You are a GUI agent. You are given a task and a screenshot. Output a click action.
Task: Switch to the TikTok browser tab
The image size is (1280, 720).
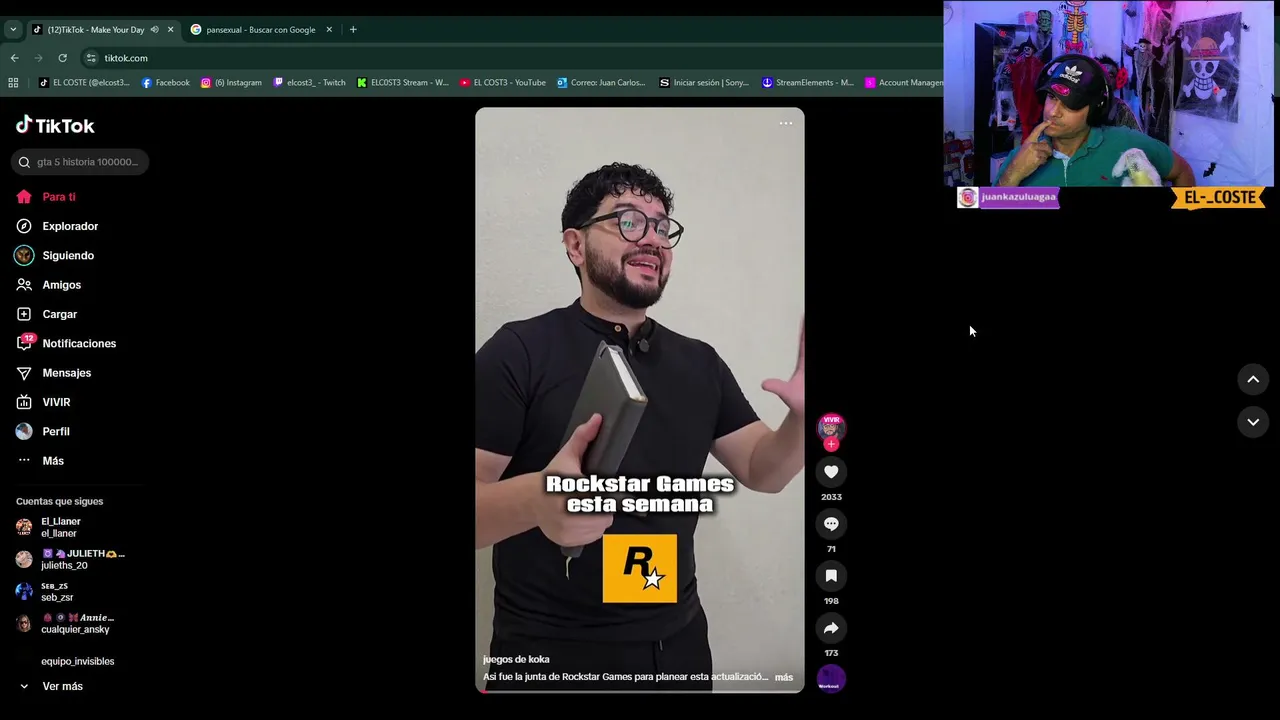[x=95, y=30]
